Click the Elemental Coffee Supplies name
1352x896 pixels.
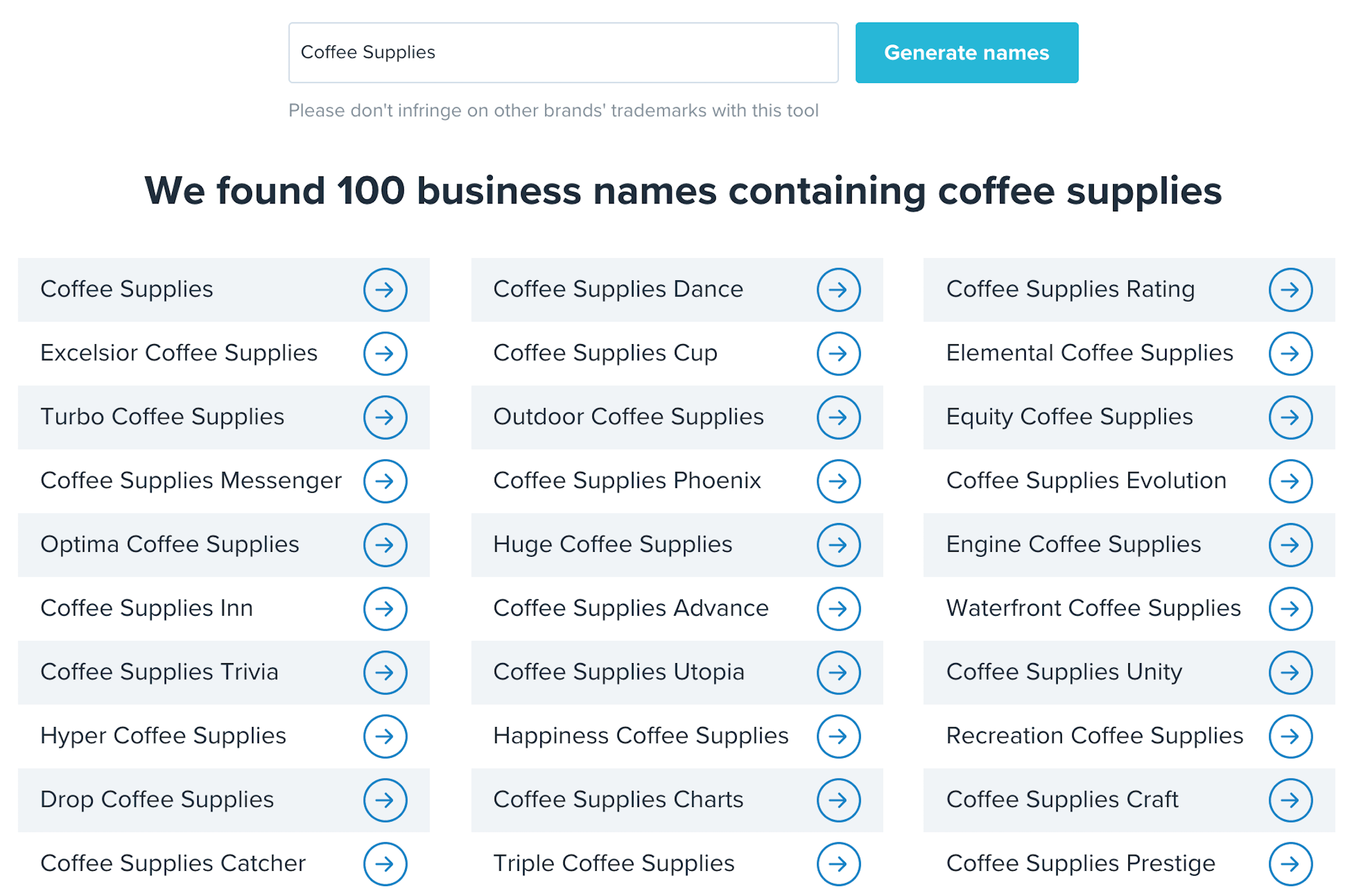click(1089, 353)
